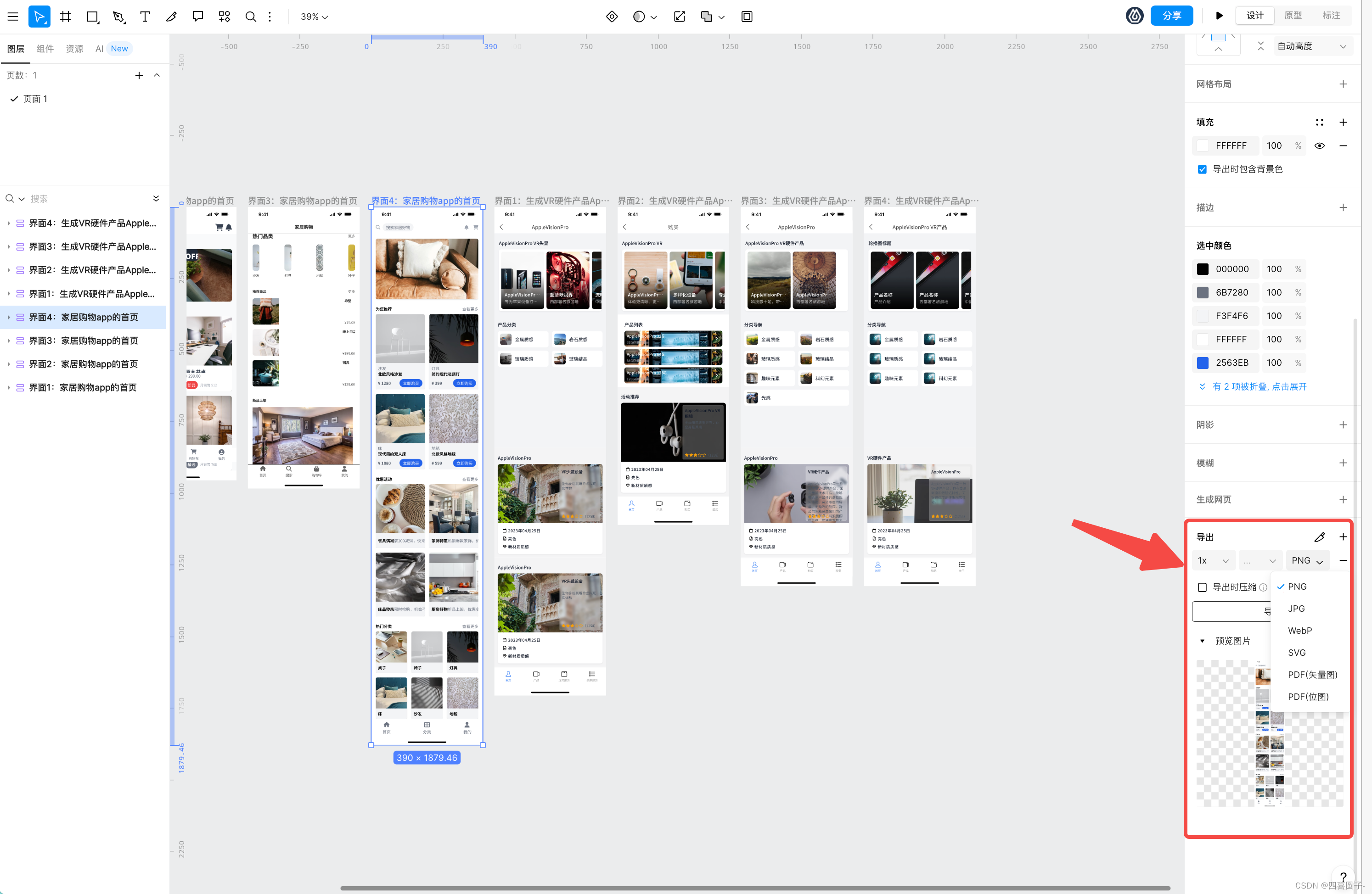Screen dimensions: 1372x894
Task: Expand the two folded color items link
Action: tap(1259, 386)
